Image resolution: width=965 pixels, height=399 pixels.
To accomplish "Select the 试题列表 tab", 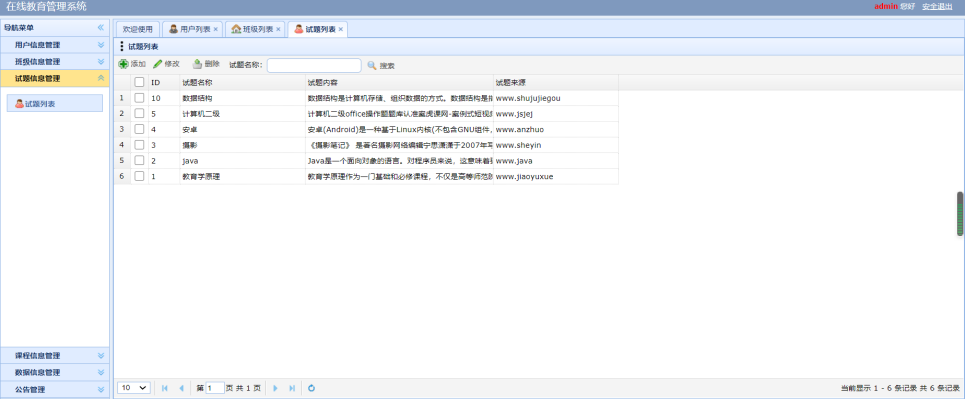I will [x=318, y=29].
